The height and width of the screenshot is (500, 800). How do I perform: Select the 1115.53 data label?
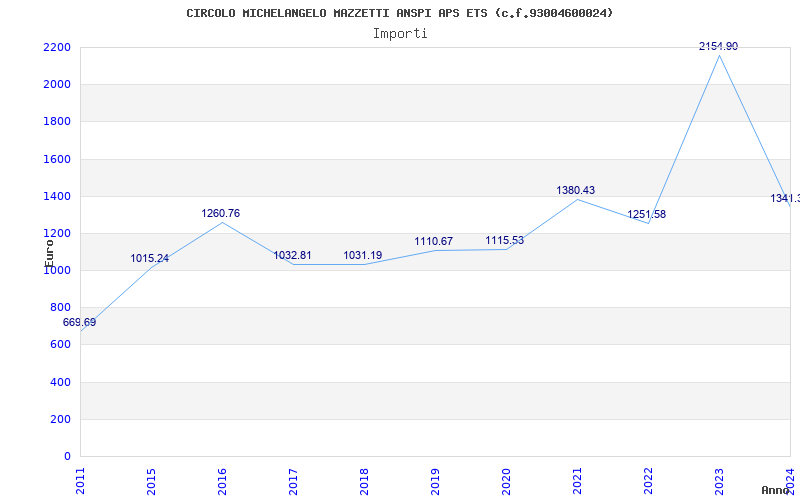505,241
